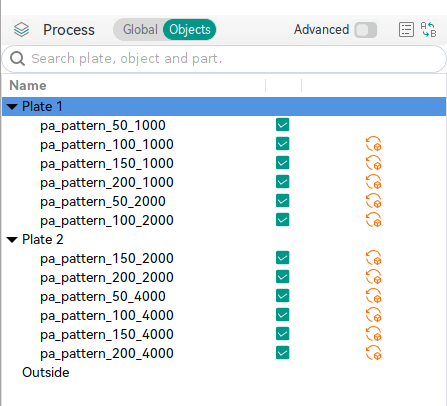This screenshot has height=406, width=447.
Task: Toggle the Advanced mode switch
Action: click(366, 30)
